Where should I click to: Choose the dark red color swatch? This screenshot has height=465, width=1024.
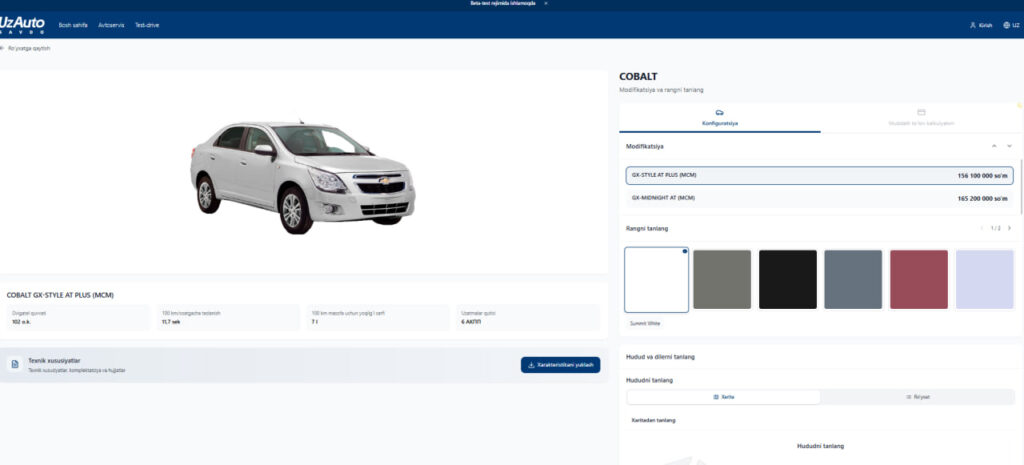click(919, 279)
